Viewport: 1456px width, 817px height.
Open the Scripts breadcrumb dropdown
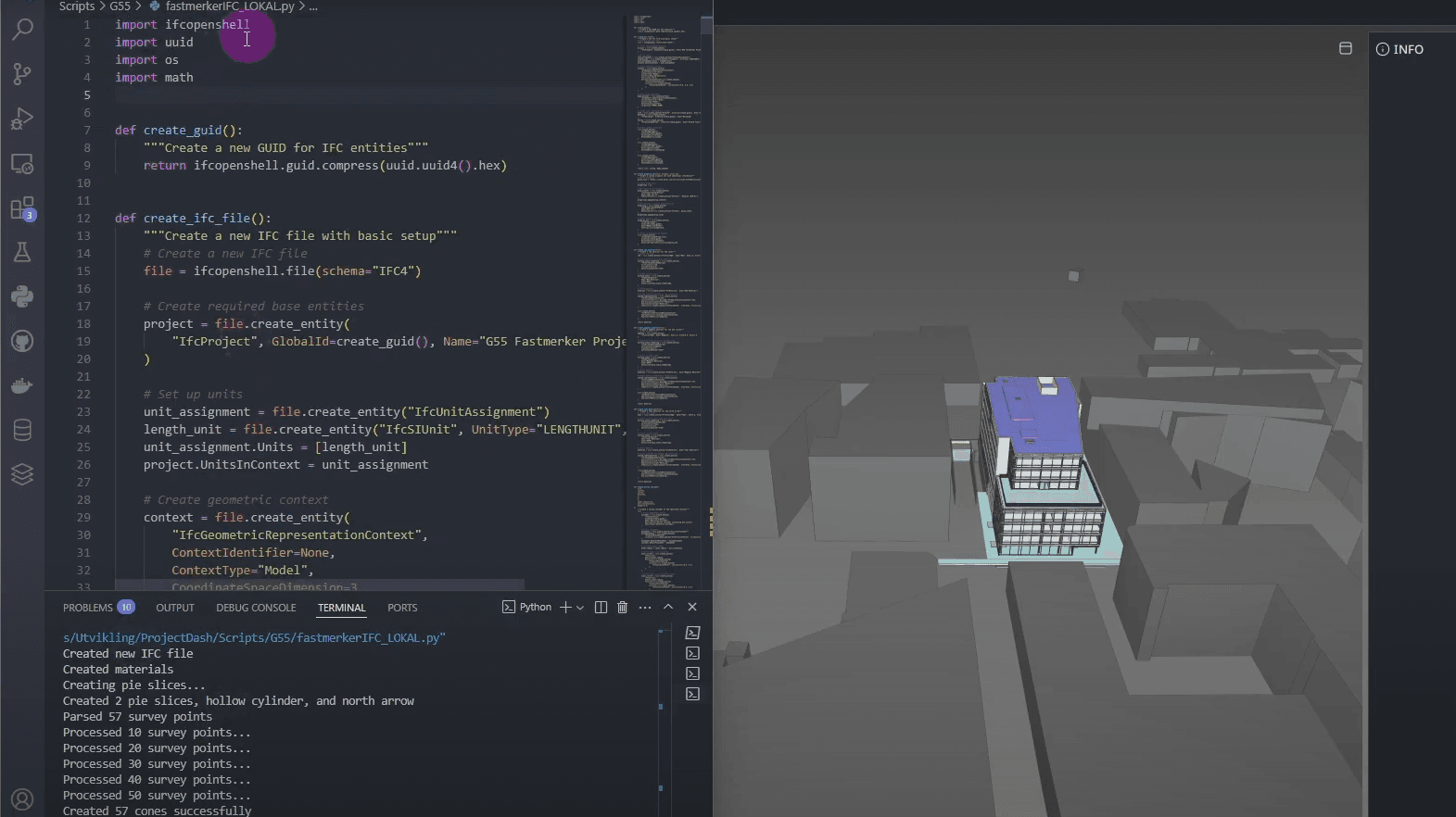click(x=77, y=6)
